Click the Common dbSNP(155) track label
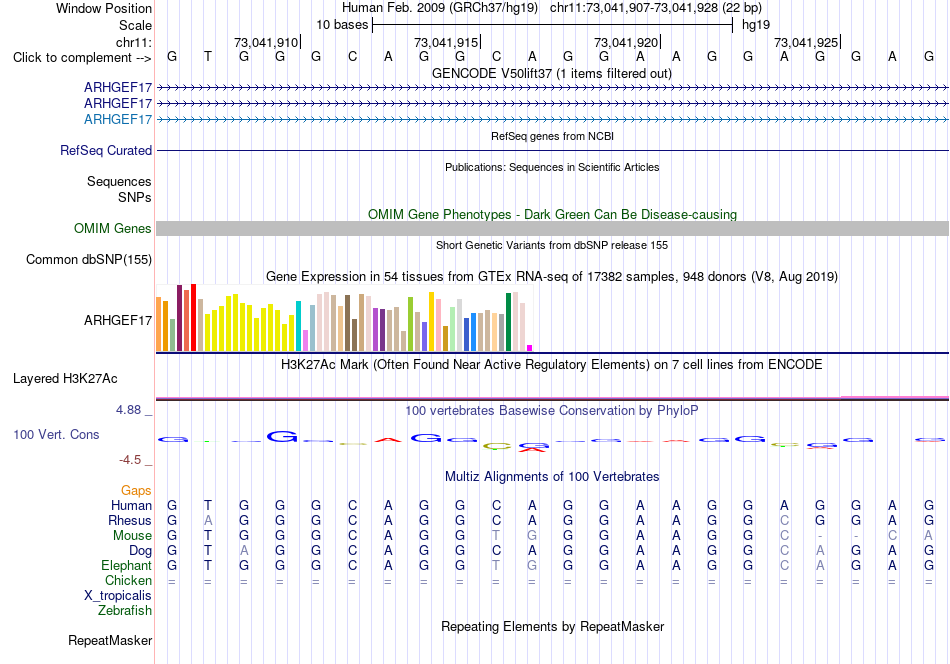This screenshot has width=950, height=664. point(88,259)
